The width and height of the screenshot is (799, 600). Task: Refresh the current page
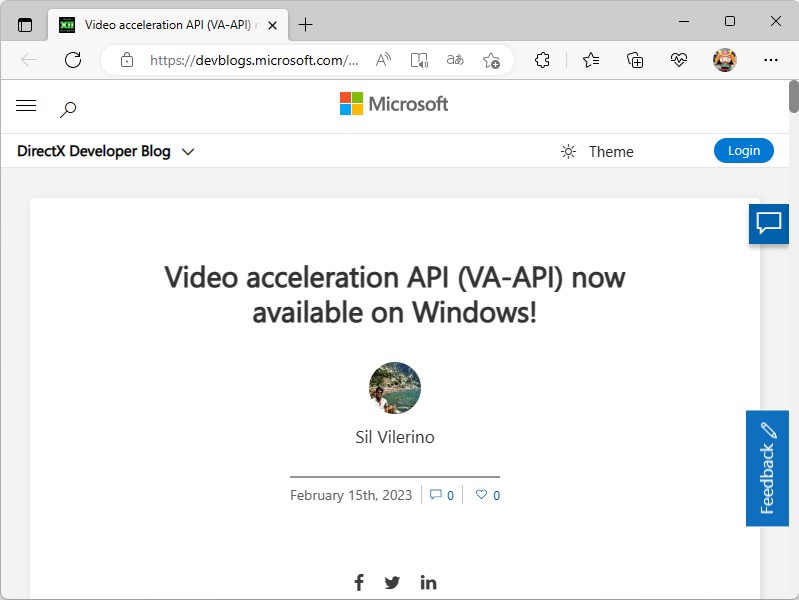coord(73,60)
